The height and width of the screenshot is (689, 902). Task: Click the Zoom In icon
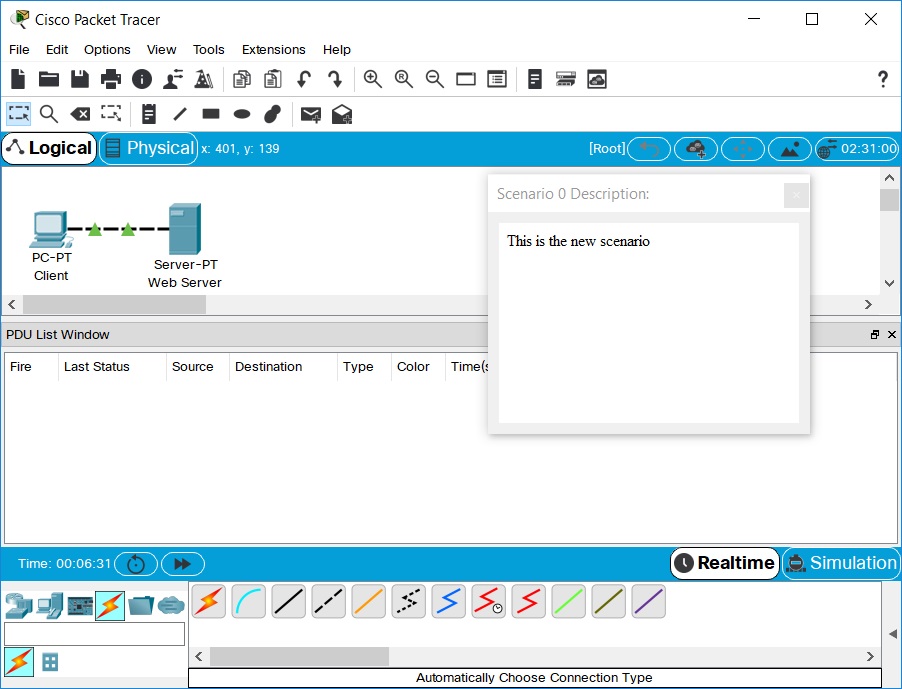tap(373, 79)
